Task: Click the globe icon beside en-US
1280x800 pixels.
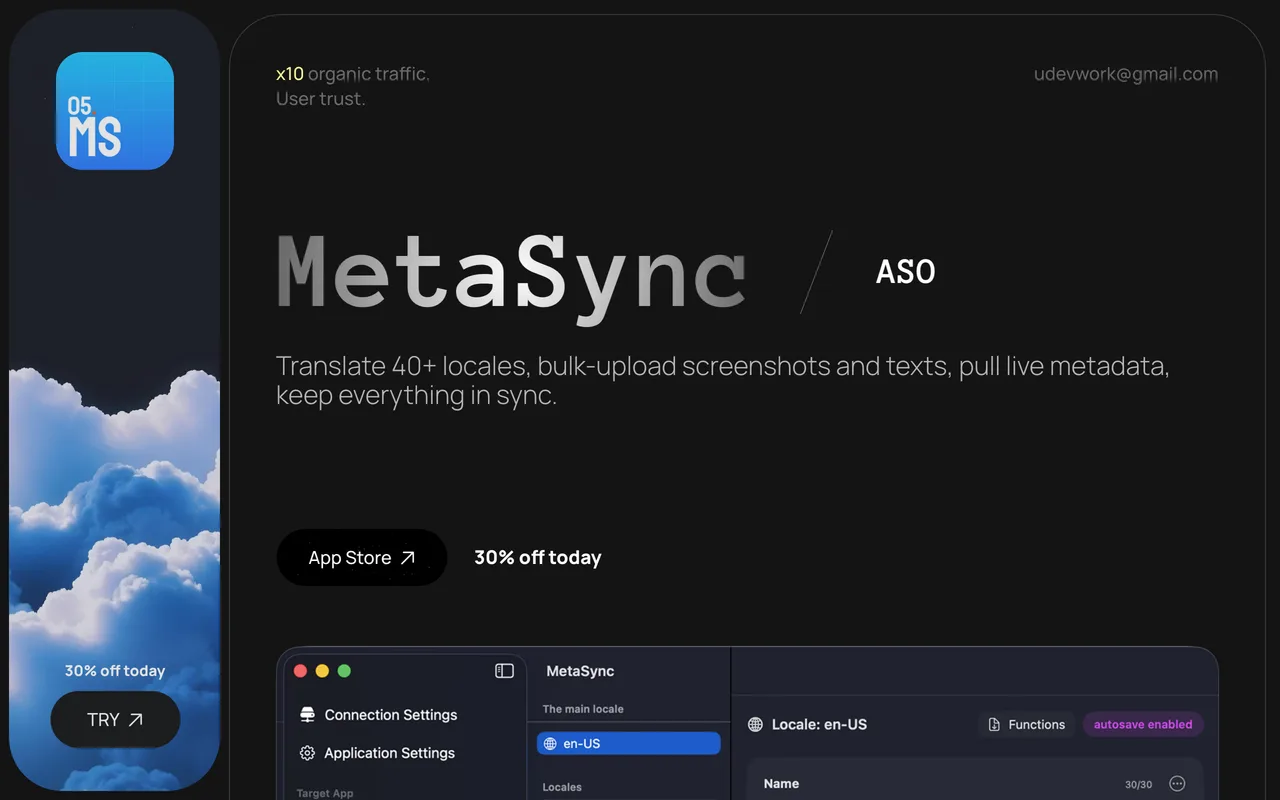Action: tap(550, 744)
